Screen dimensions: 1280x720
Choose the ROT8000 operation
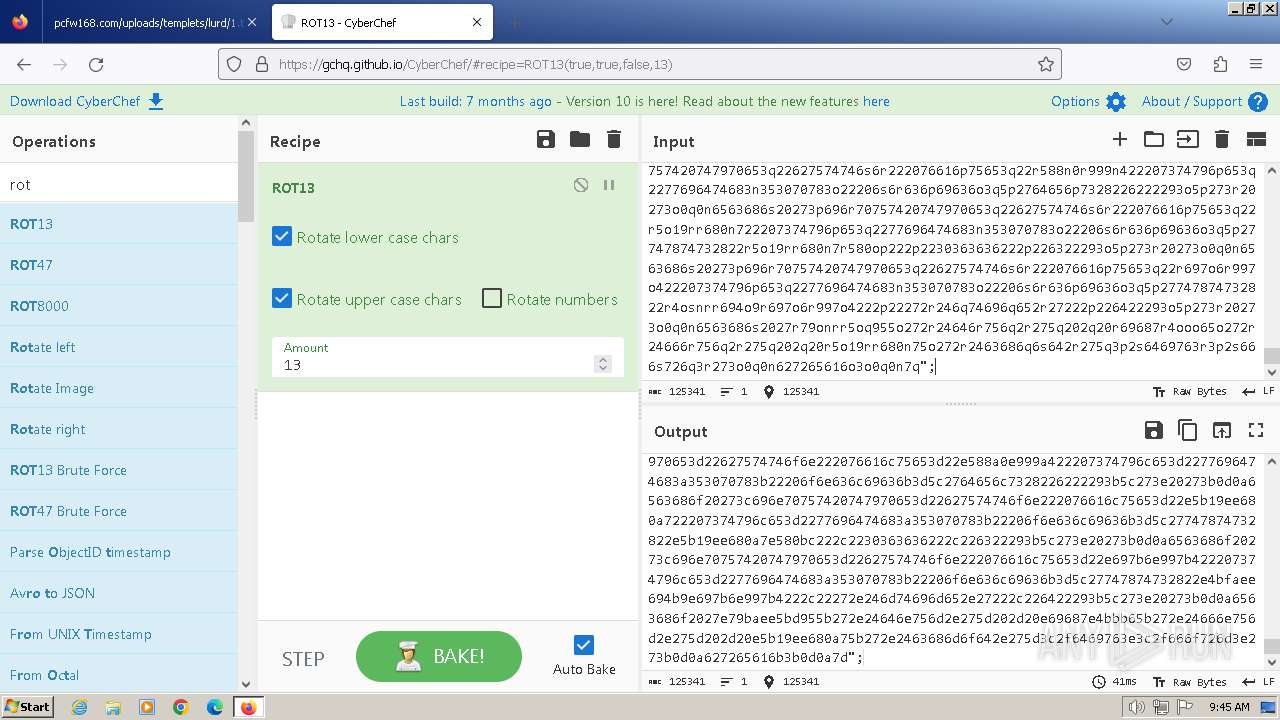(x=119, y=306)
